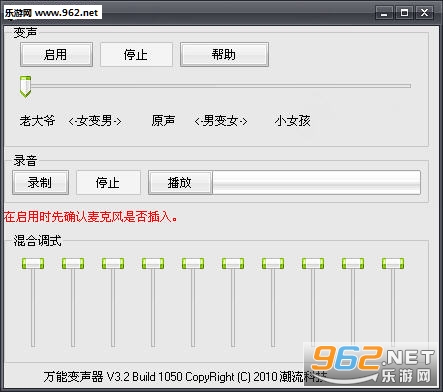Click the 原声 label
The width and height of the screenshot is (443, 392).
163,121
